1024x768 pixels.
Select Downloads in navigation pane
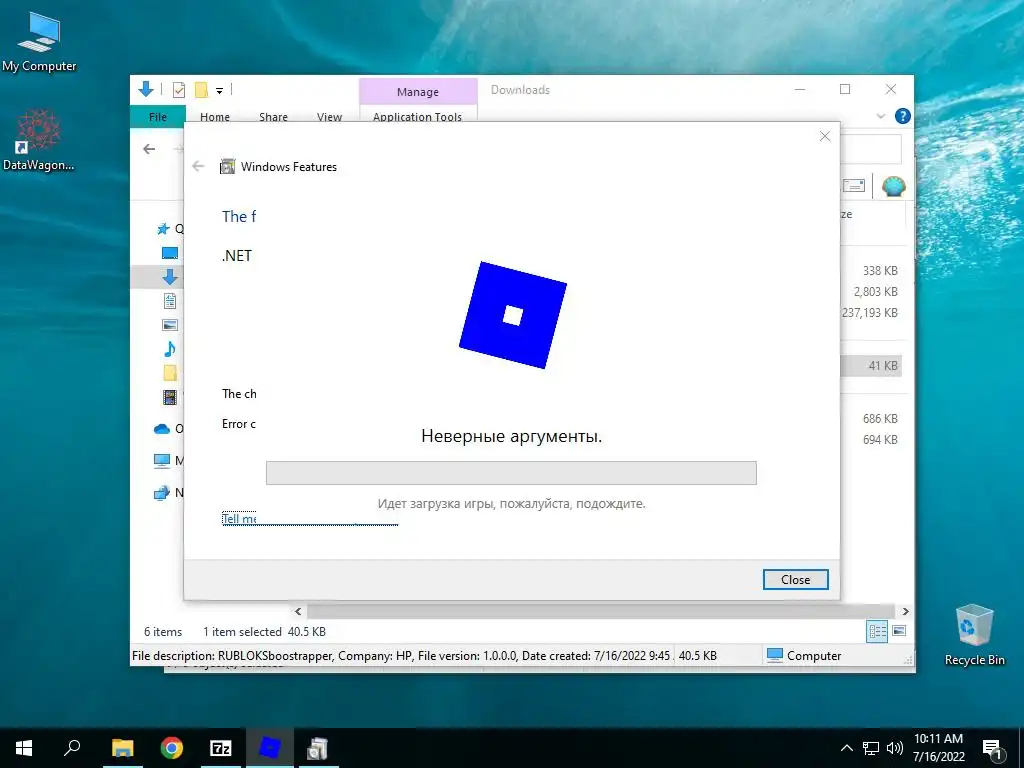click(170, 277)
